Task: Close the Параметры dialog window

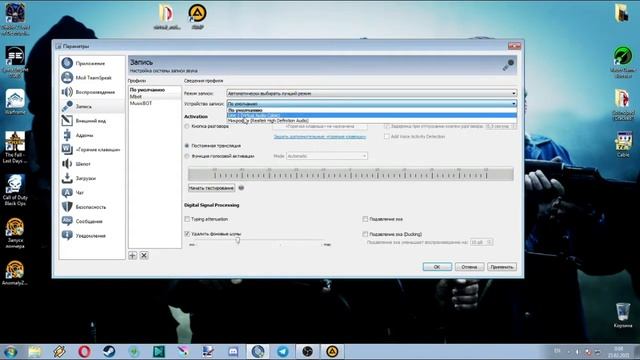Action: [x=514, y=46]
